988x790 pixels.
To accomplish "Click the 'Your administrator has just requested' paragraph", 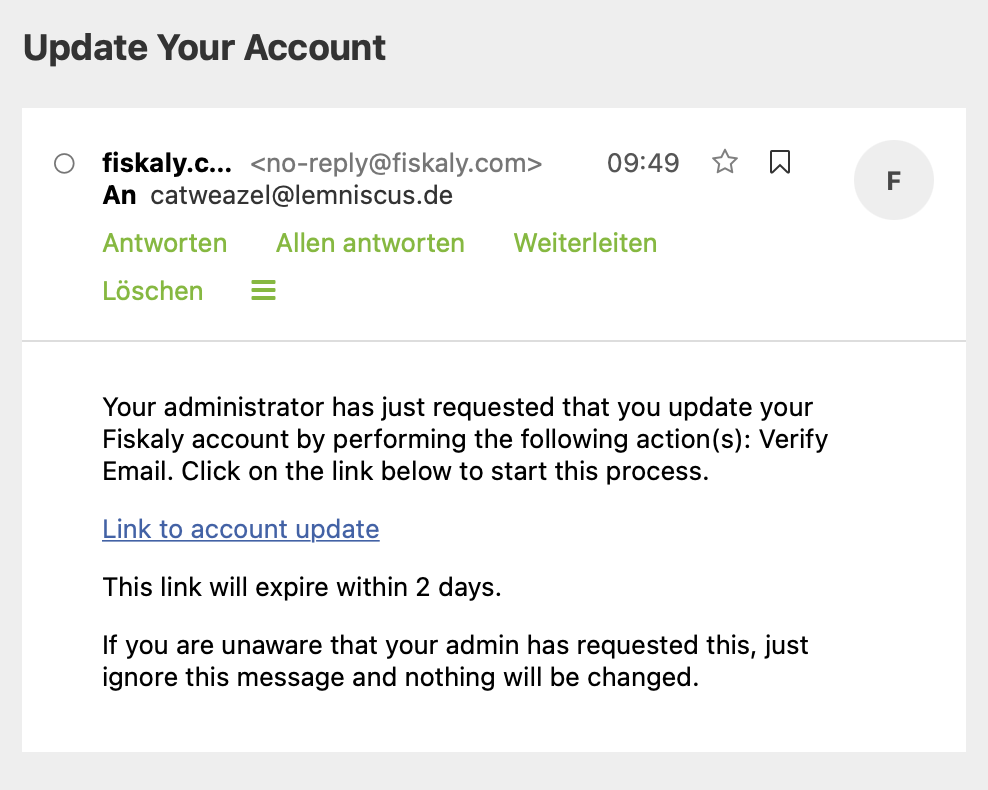I will (x=465, y=440).
